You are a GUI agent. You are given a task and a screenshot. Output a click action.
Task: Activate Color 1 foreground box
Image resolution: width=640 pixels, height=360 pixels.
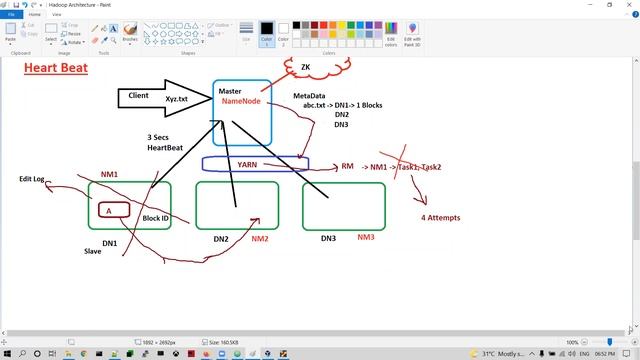pos(267,34)
